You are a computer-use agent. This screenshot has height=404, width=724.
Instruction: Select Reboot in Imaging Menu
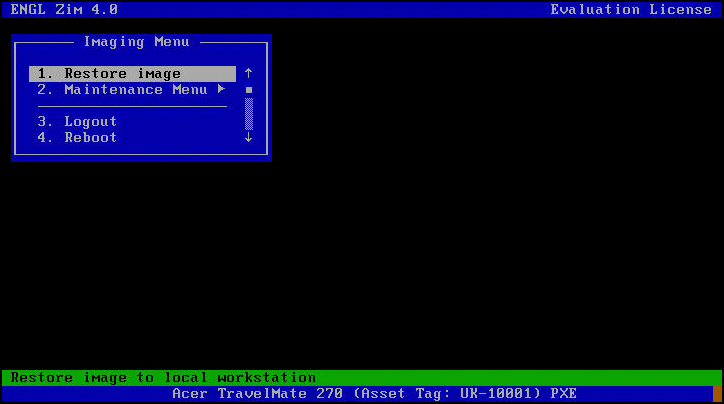click(x=132, y=138)
